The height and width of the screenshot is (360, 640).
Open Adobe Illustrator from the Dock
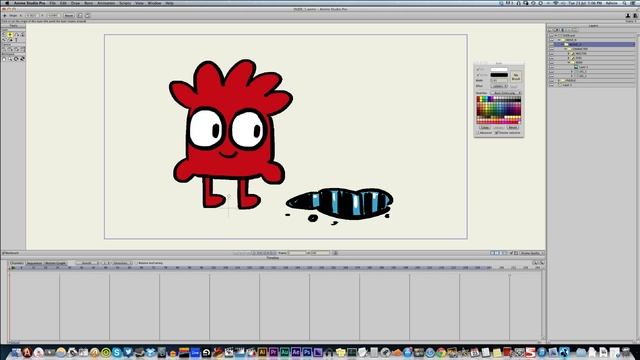262,352
